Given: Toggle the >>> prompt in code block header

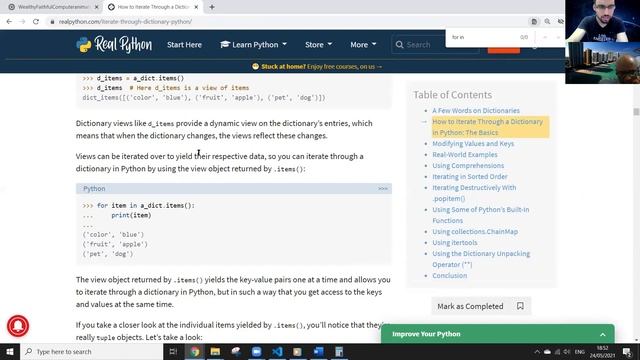Looking at the screenshot, I should pyautogui.click(x=382, y=189).
